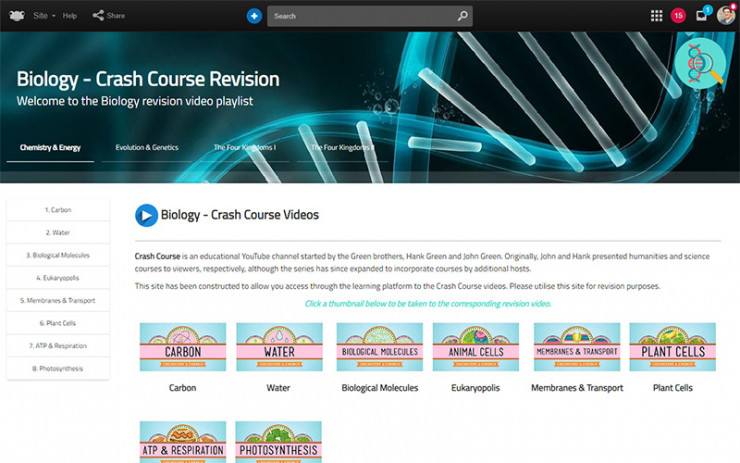Select 2. Water in the sidebar

(x=58, y=233)
